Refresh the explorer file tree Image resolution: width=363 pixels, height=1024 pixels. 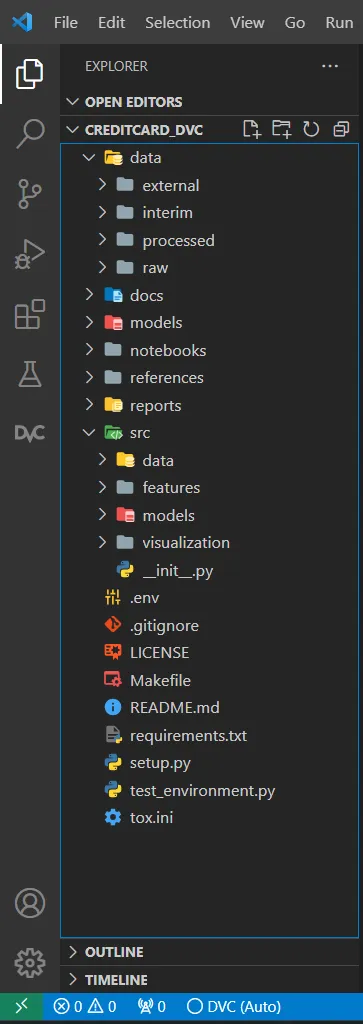(x=311, y=129)
